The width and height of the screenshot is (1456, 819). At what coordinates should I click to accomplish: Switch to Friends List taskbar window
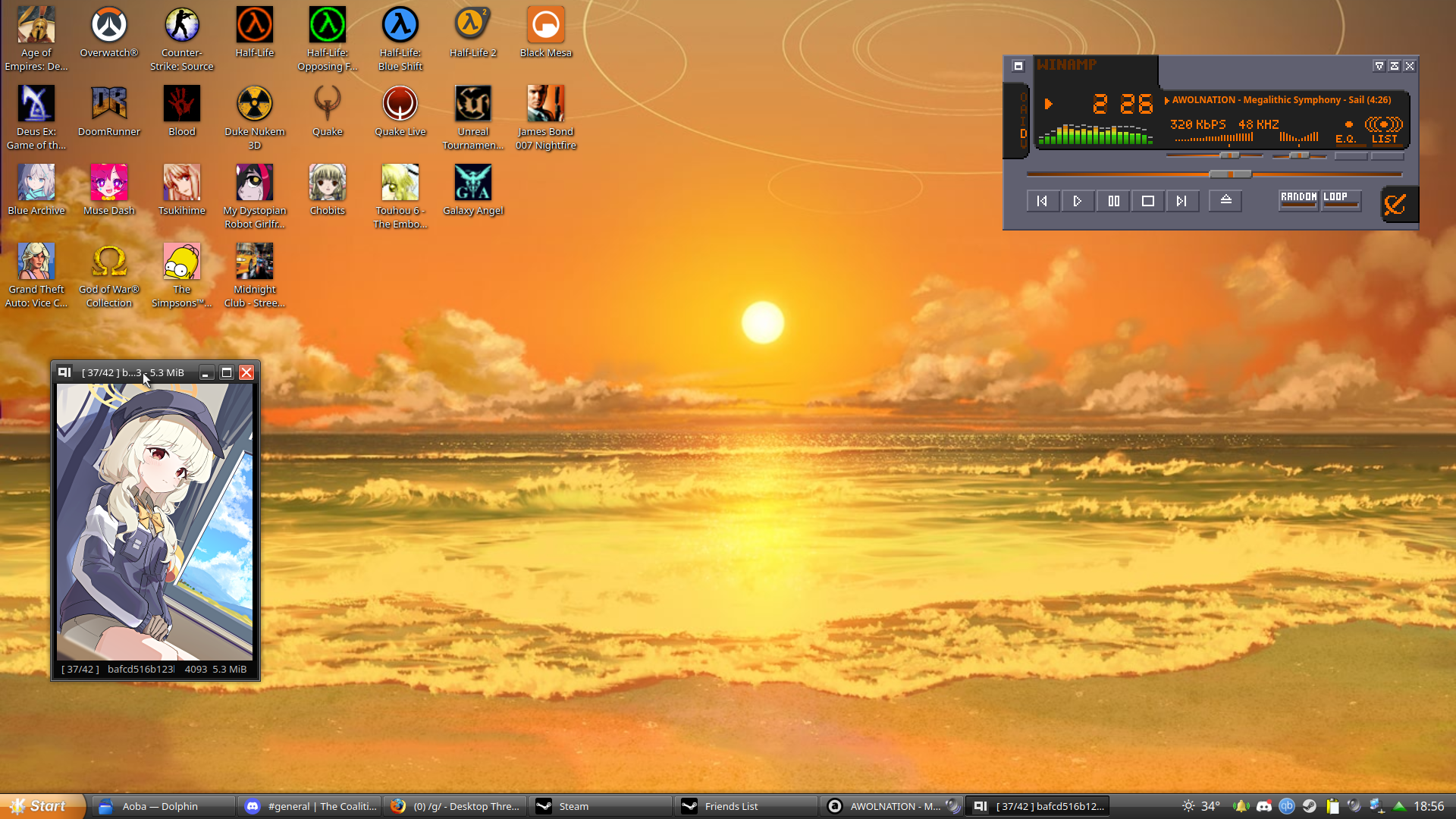coord(746,806)
